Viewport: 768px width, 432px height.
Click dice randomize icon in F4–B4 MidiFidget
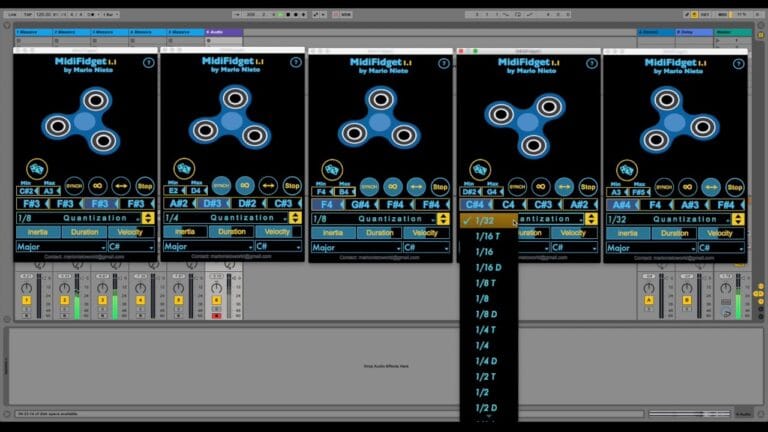(x=332, y=169)
